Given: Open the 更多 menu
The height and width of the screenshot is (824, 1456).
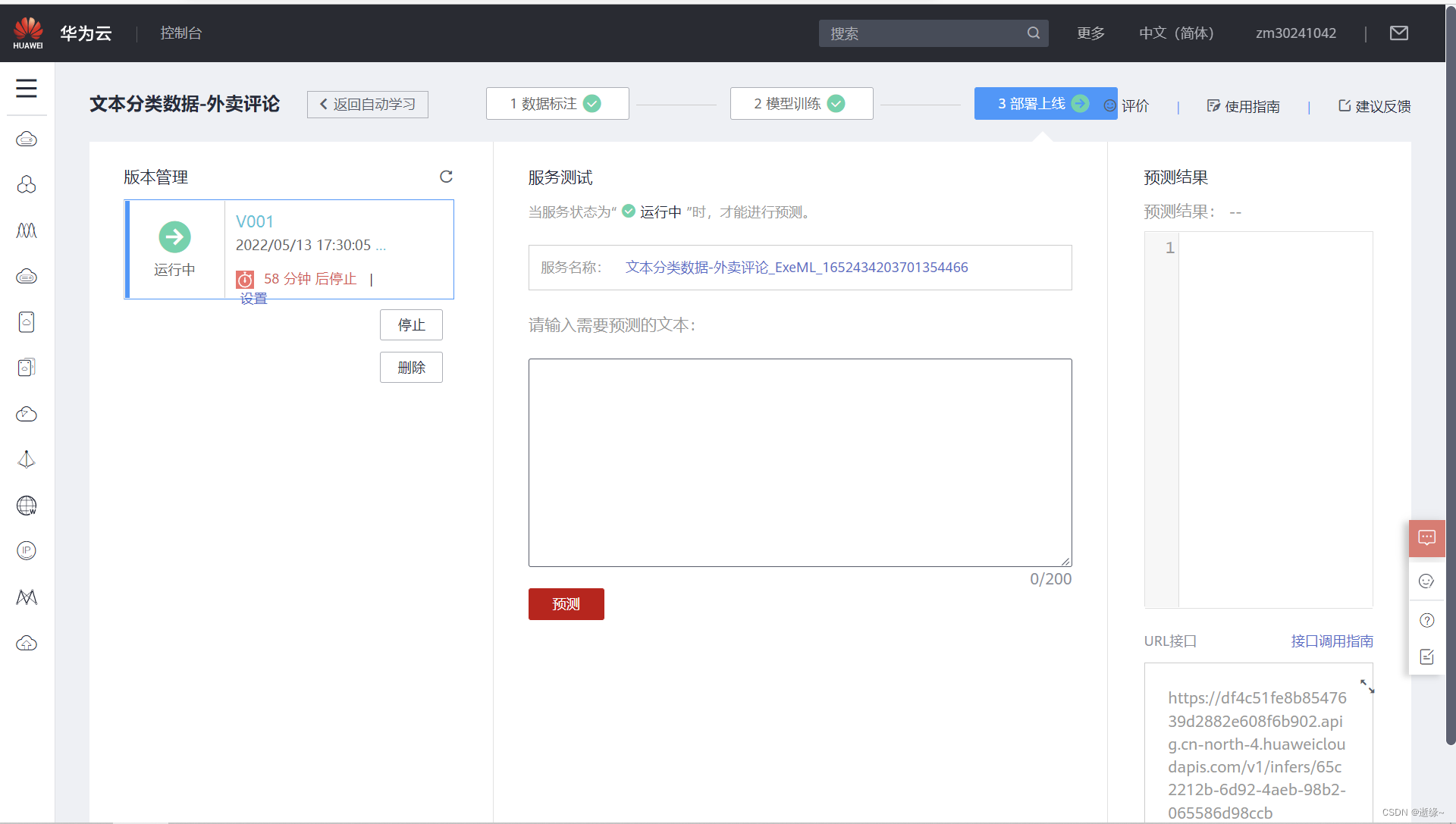Looking at the screenshot, I should pos(1090,33).
